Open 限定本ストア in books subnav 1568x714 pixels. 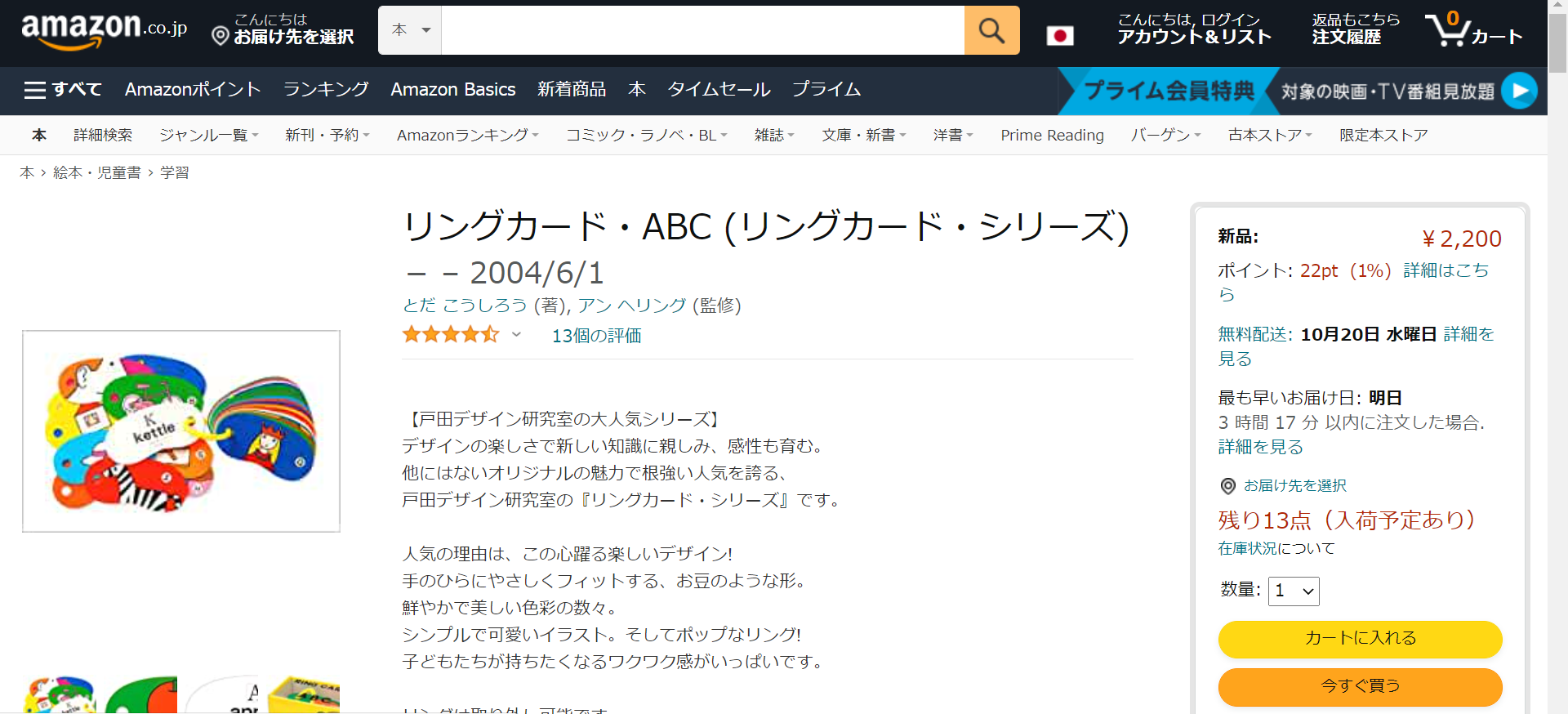(x=1383, y=135)
